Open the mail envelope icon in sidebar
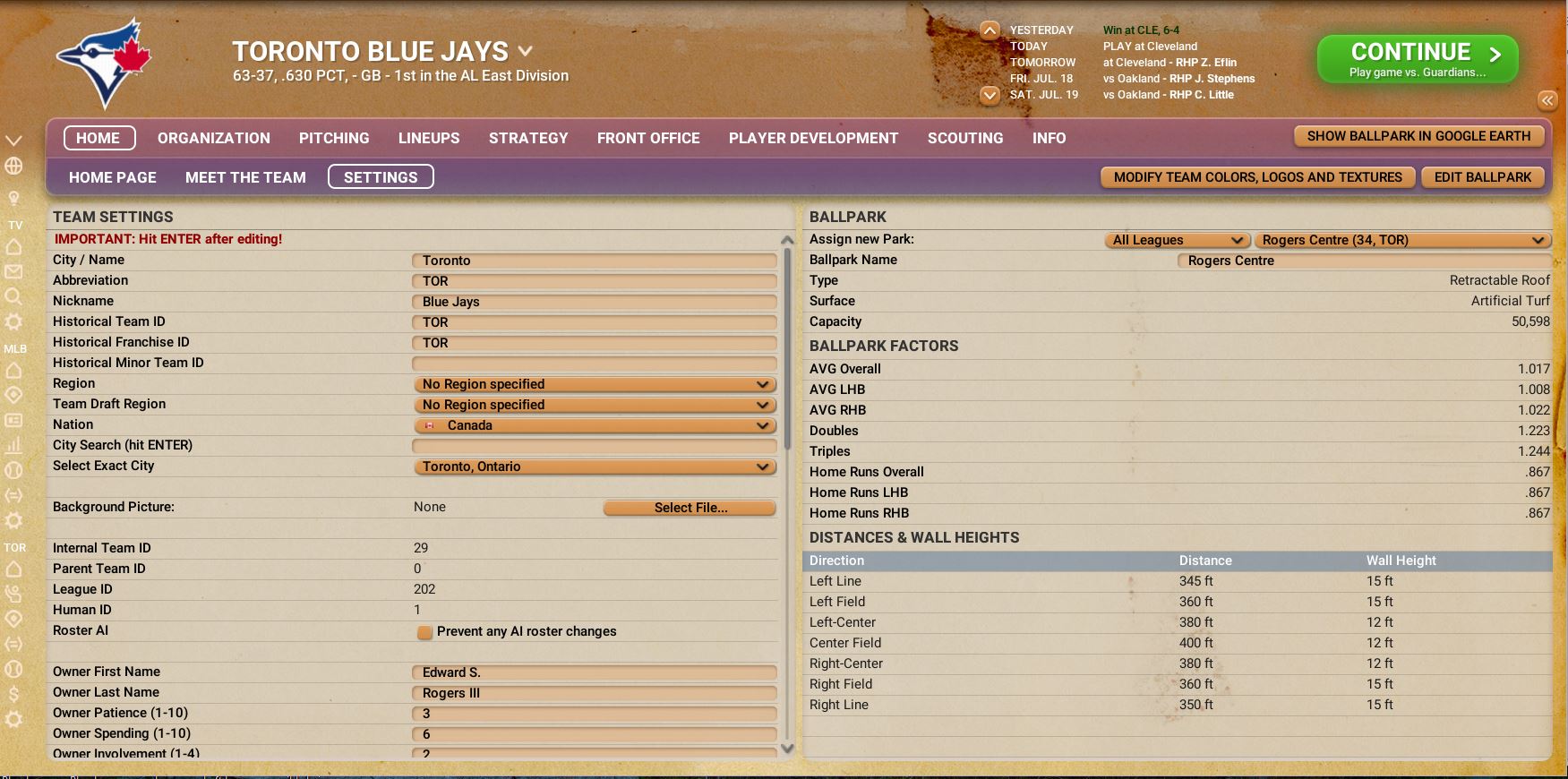 tap(13, 271)
